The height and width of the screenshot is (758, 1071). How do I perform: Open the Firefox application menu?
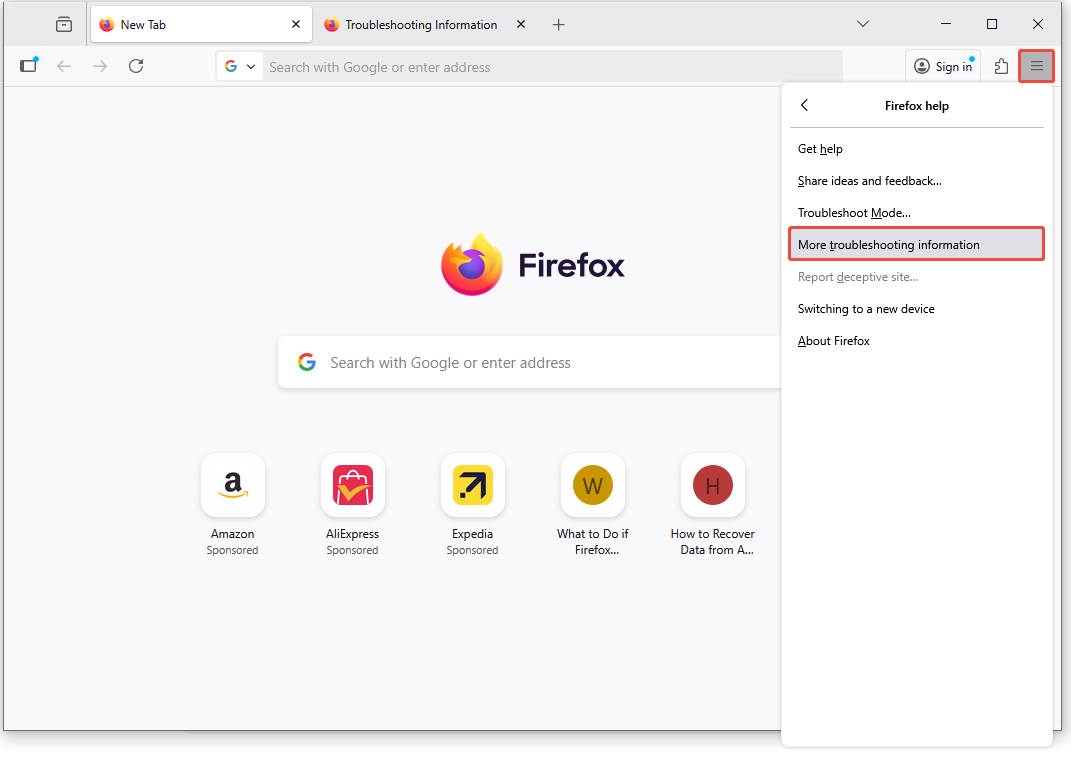point(1036,65)
